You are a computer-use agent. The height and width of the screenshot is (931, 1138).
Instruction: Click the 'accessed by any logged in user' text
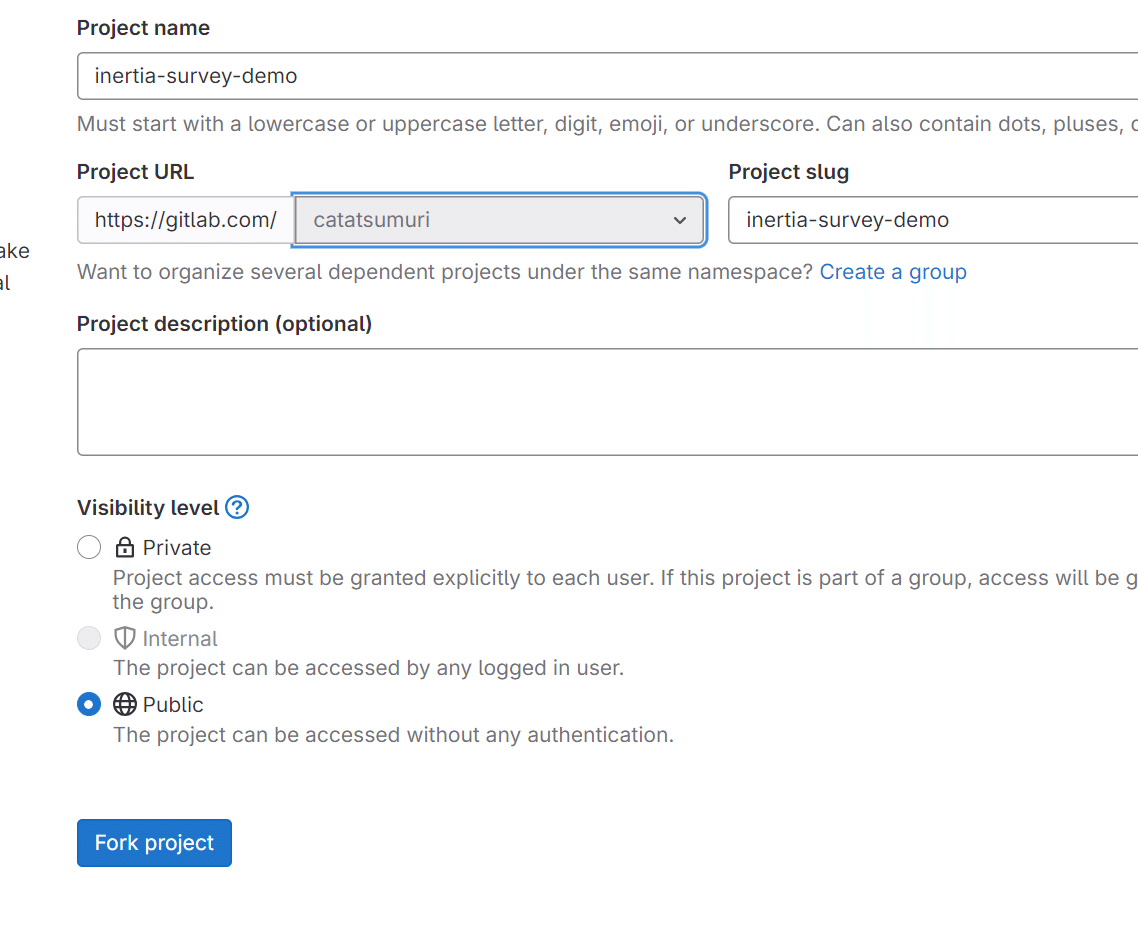coord(369,668)
